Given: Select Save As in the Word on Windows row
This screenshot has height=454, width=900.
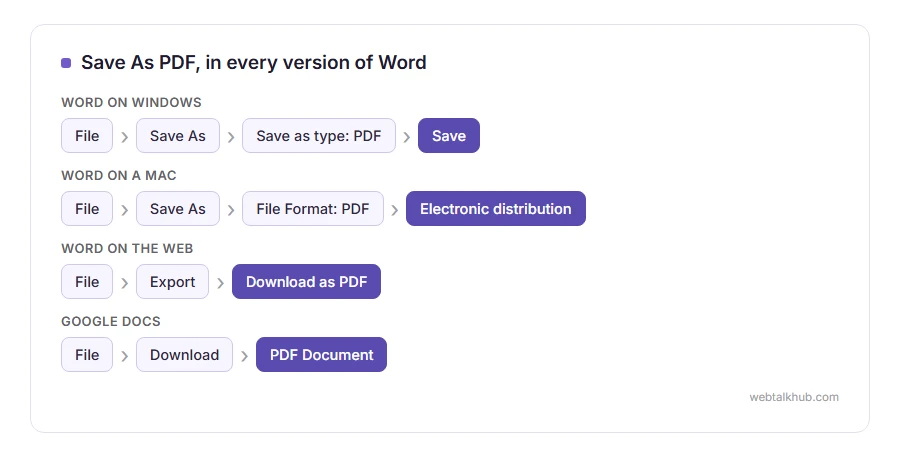Looking at the screenshot, I should tap(177, 135).
